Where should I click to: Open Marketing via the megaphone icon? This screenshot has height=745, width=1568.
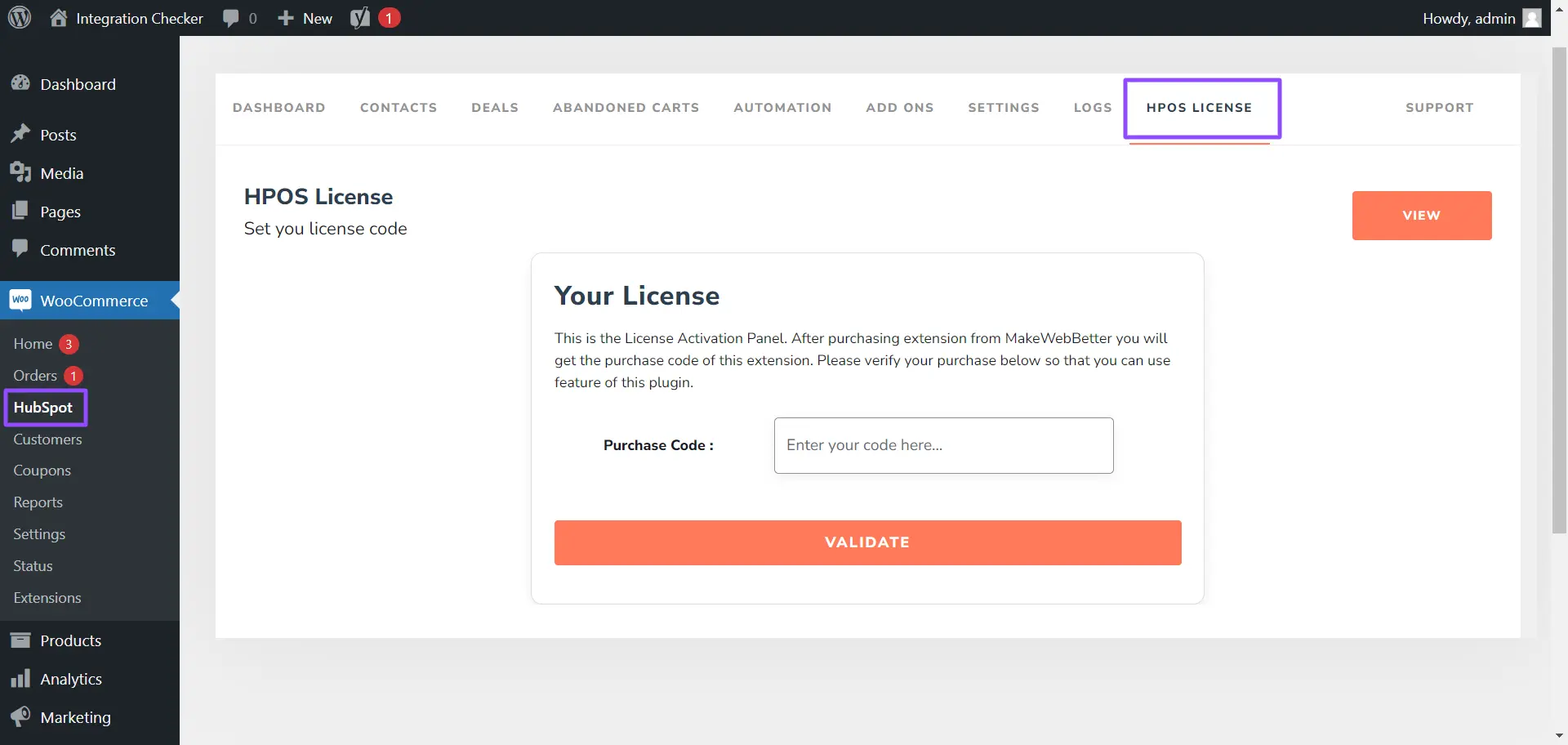tap(20, 717)
